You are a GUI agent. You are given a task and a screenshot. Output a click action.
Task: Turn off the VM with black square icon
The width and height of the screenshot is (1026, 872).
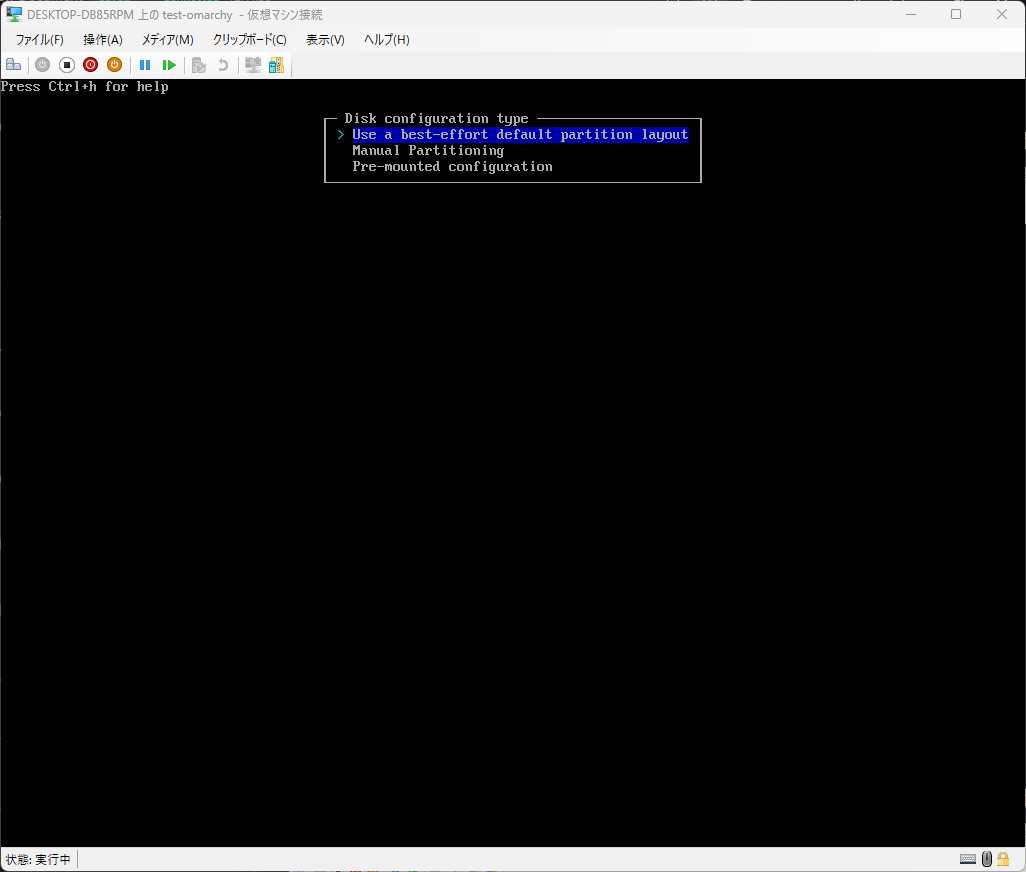click(x=66, y=65)
